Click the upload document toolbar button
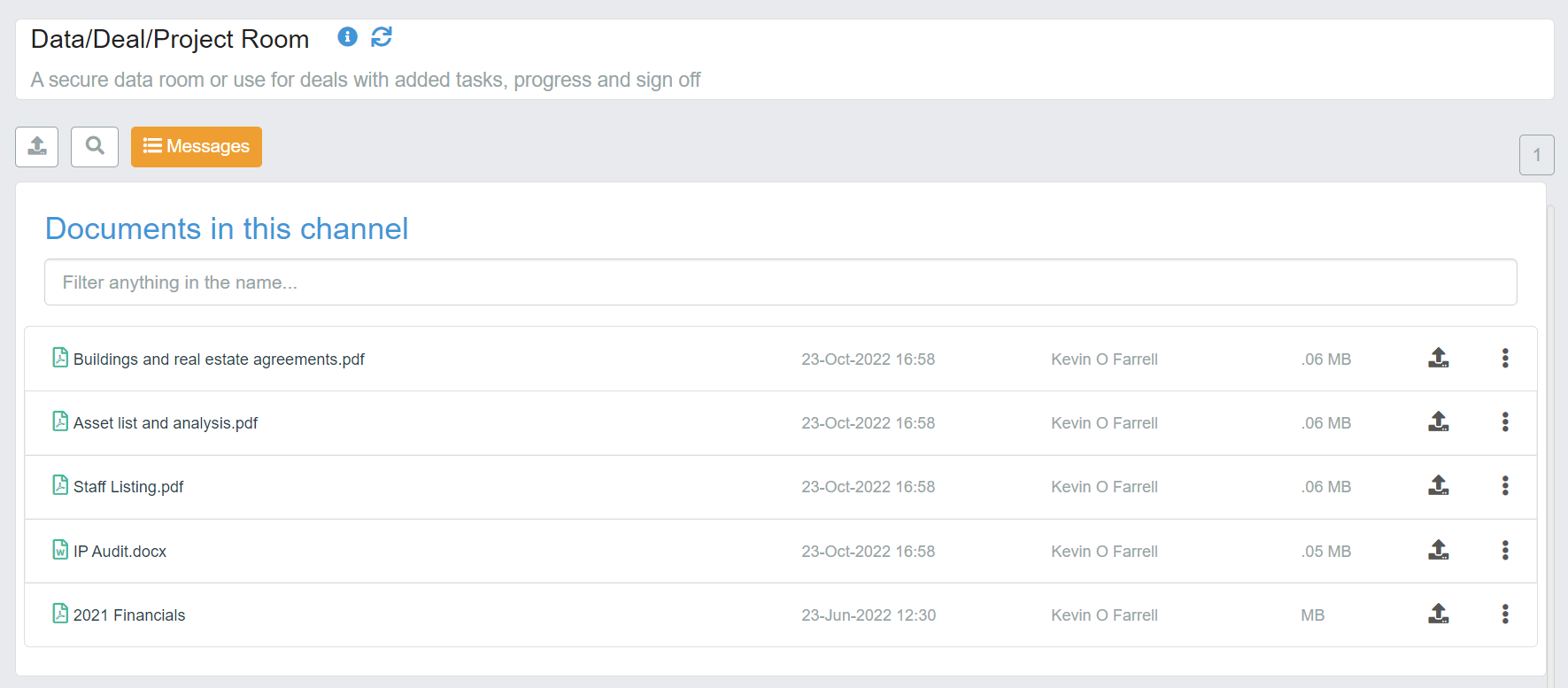This screenshot has width=1568, height=688. tap(37, 146)
